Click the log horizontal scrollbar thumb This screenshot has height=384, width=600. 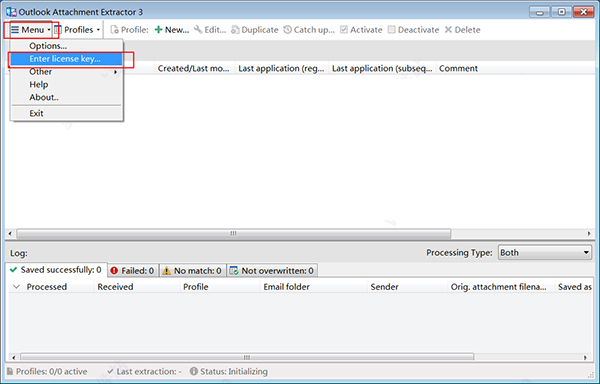pyautogui.click(x=247, y=358)
